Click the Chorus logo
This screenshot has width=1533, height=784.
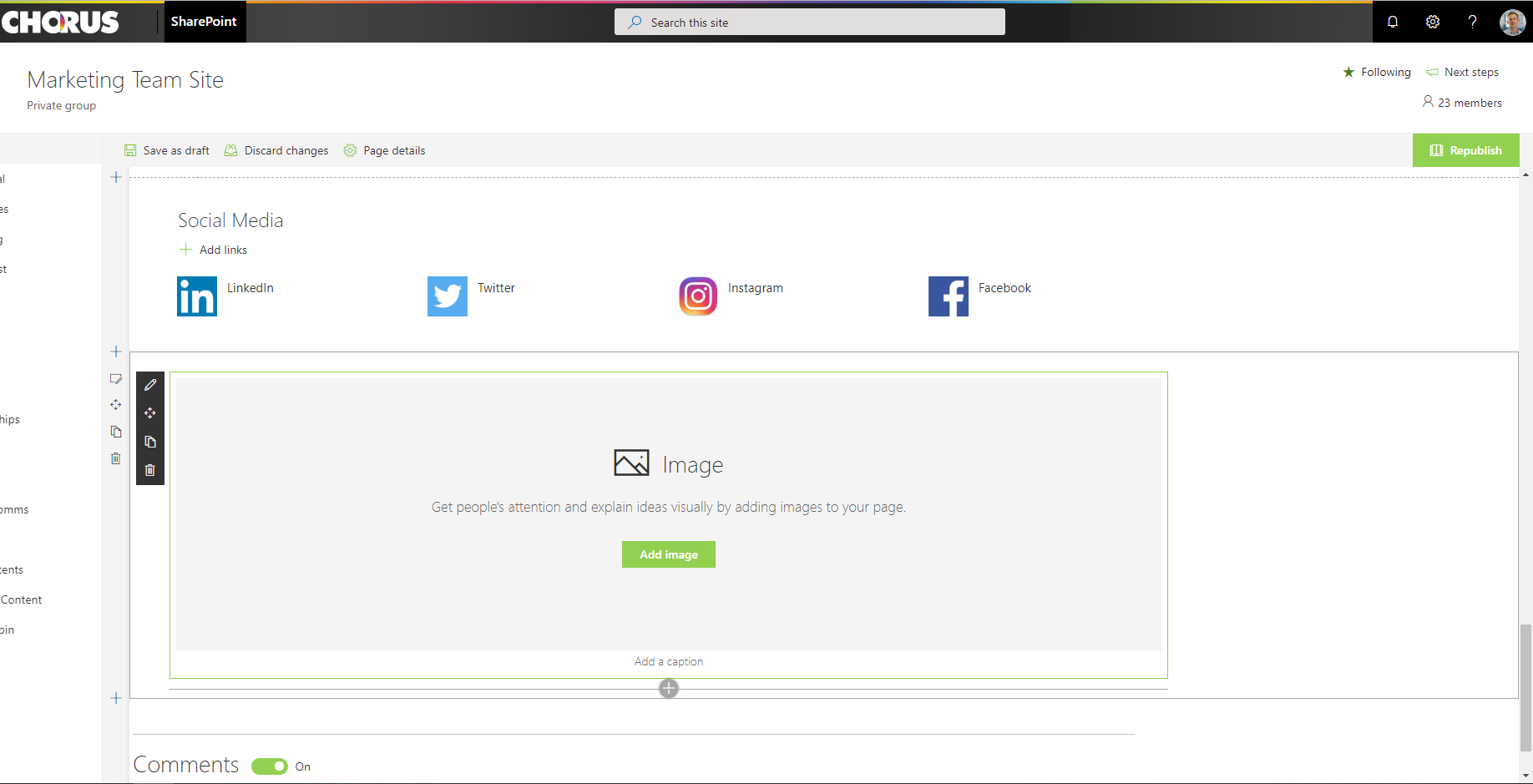point(60,22)
